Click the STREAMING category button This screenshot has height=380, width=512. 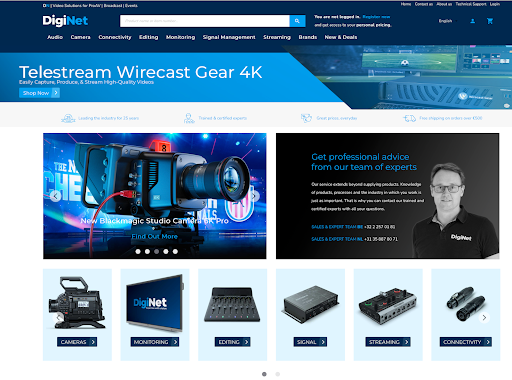388,342
